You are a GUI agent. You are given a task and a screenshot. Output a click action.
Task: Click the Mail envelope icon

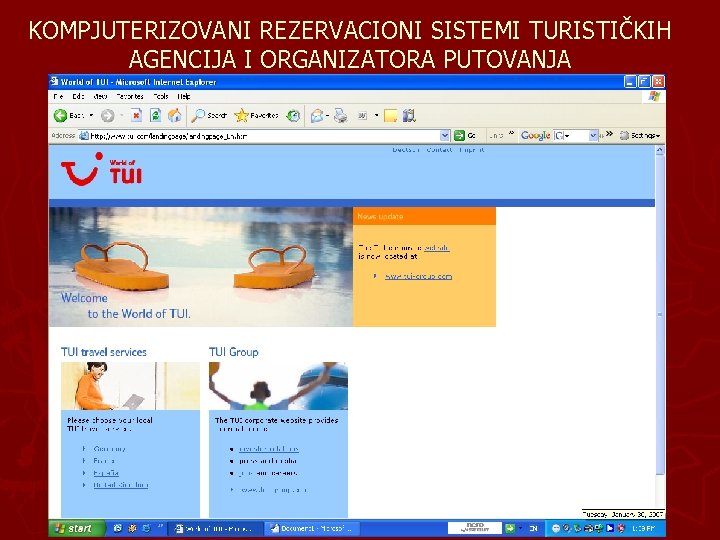point(316,116)
